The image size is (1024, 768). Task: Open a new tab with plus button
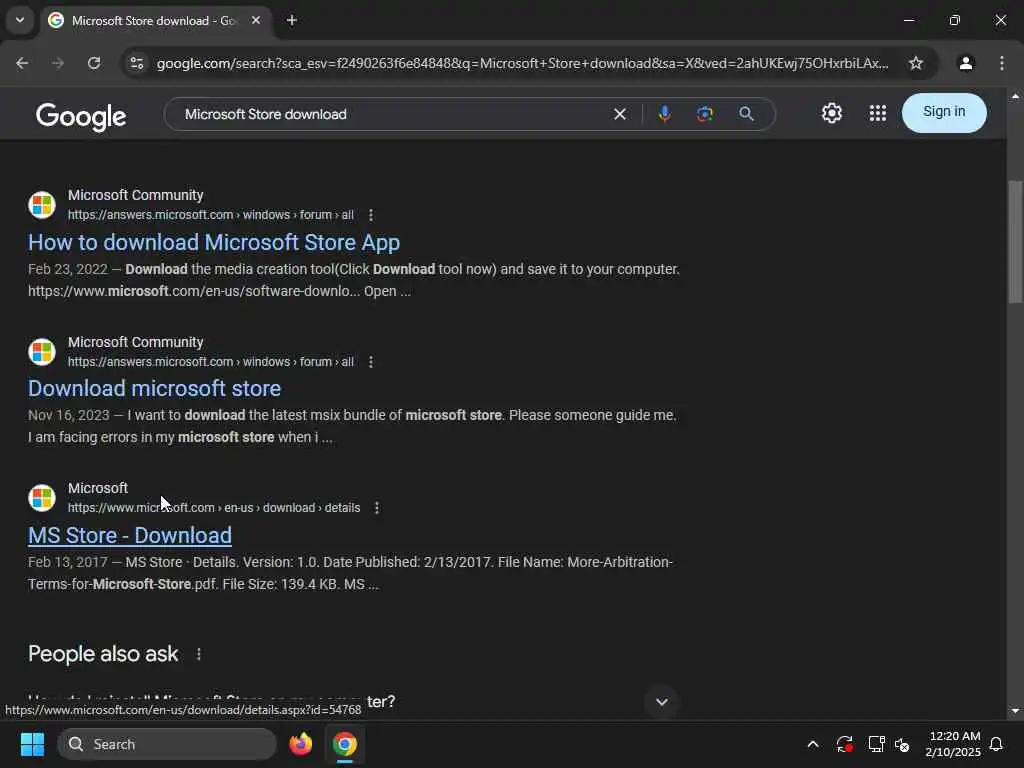(292, 20)
